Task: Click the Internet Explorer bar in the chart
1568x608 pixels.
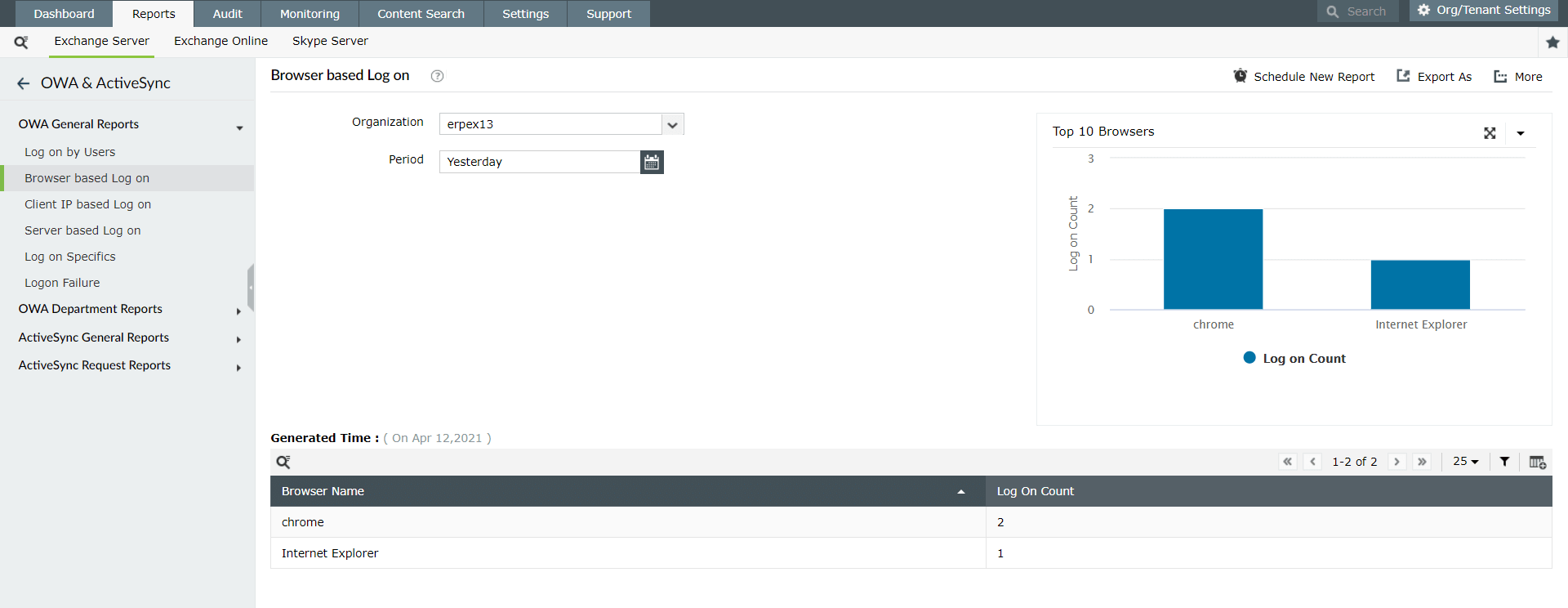Action: [1420, 284]
